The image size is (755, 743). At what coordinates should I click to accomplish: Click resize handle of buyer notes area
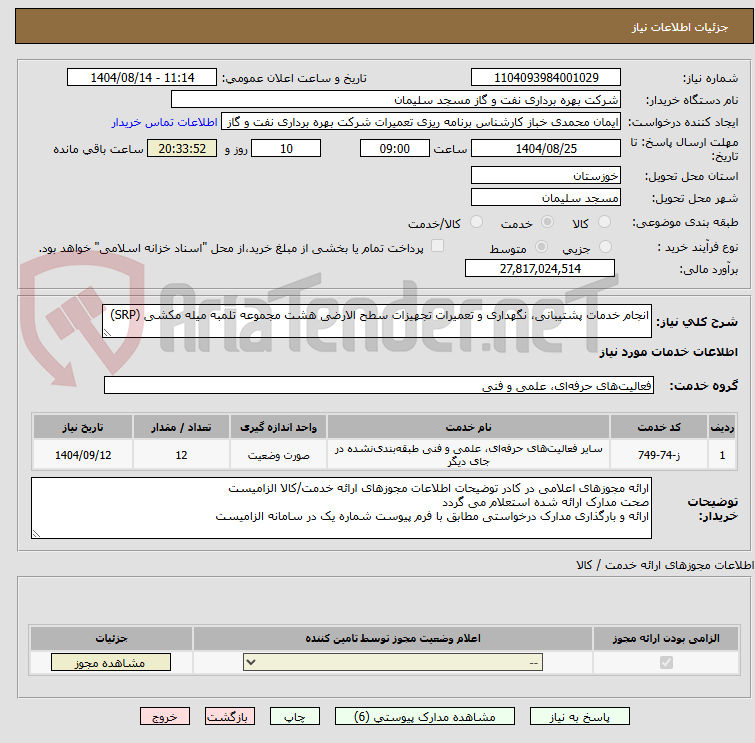[36, 534]
